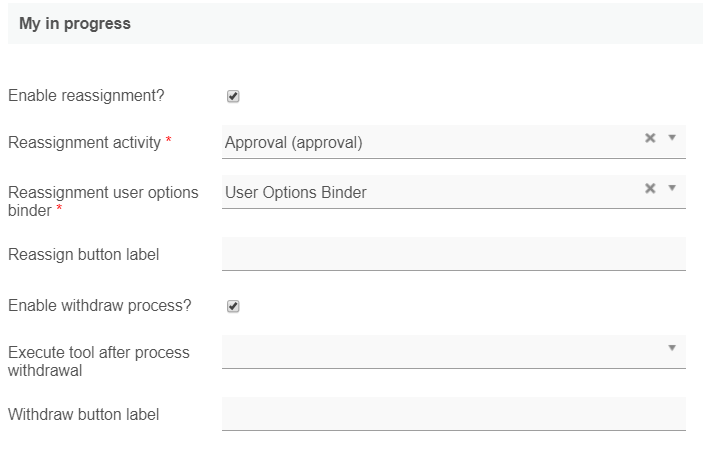Click the 'Reassignment activity' label

(x=84, y=143)
